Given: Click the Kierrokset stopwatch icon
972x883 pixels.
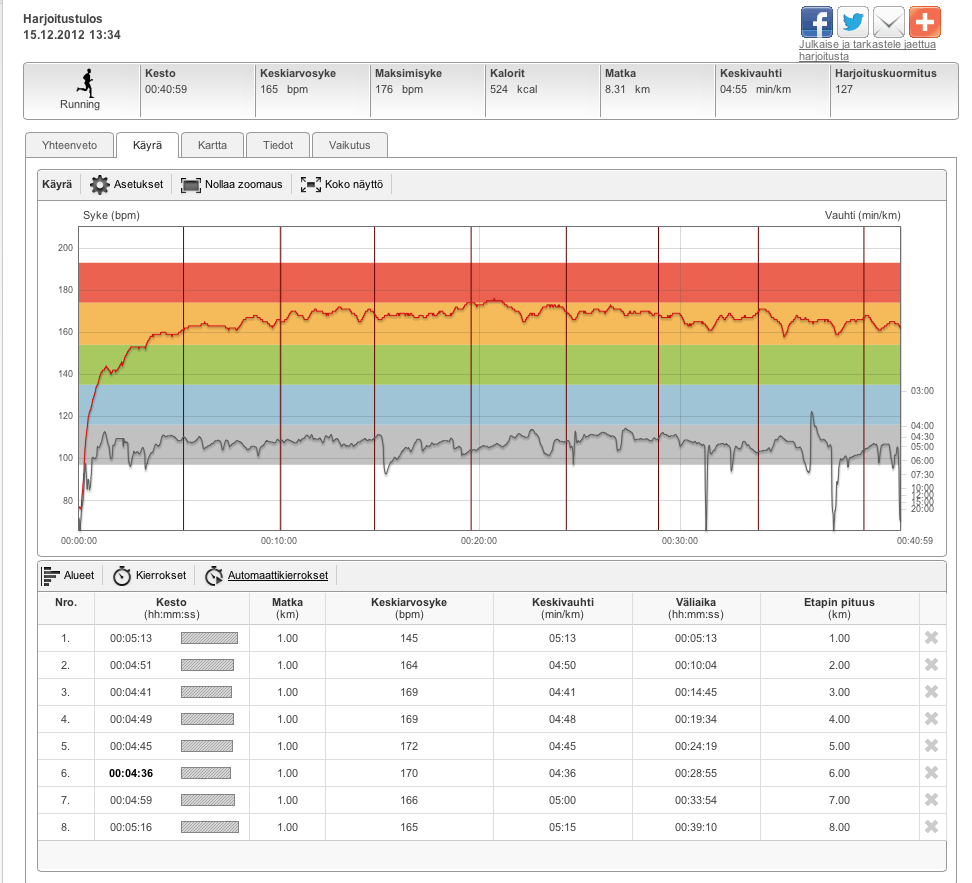Looking at the screenshot, I should [122, 575].
